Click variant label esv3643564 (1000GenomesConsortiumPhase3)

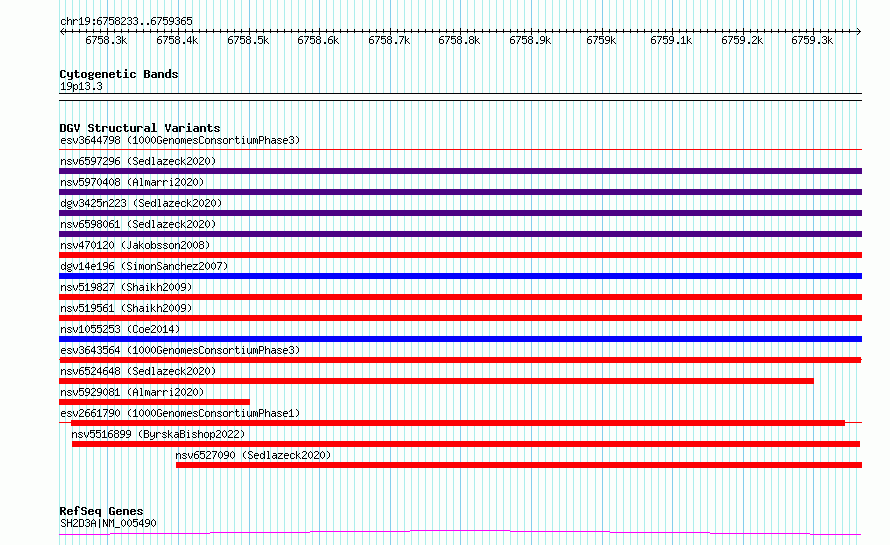click(x=180, y=350)
